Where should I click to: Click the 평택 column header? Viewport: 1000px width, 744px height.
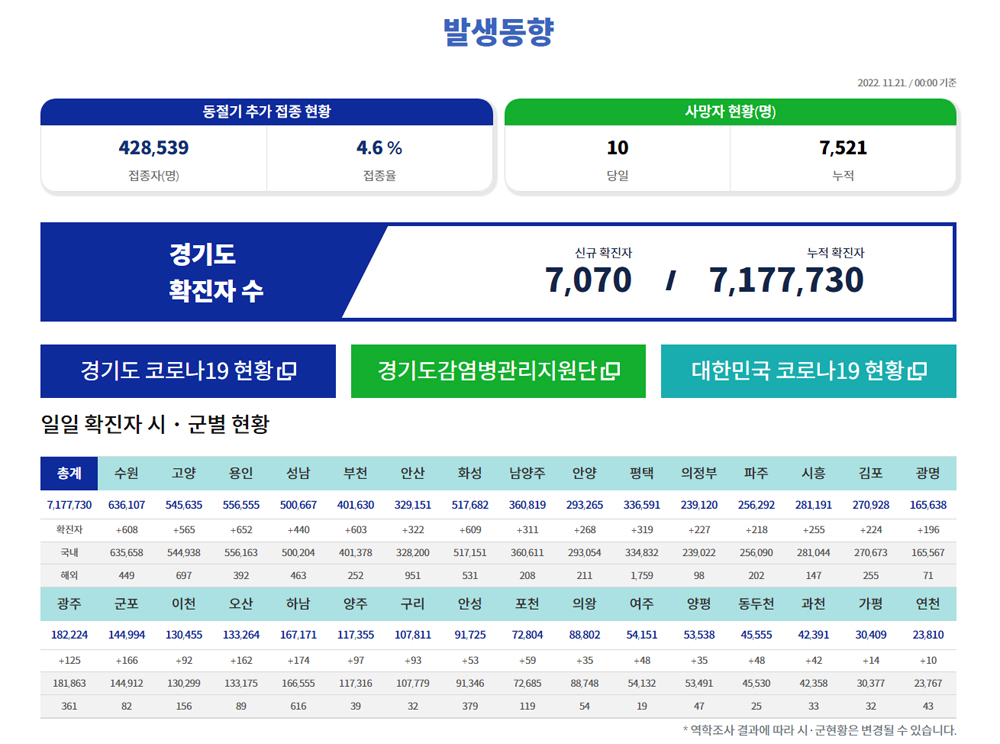[642, 473]
